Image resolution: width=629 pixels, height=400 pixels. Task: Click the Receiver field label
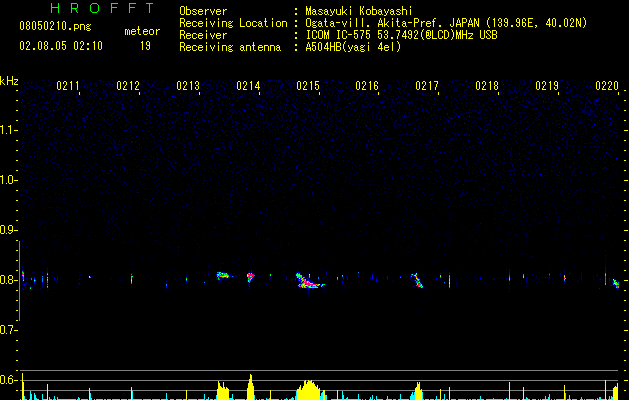point(203,35)
